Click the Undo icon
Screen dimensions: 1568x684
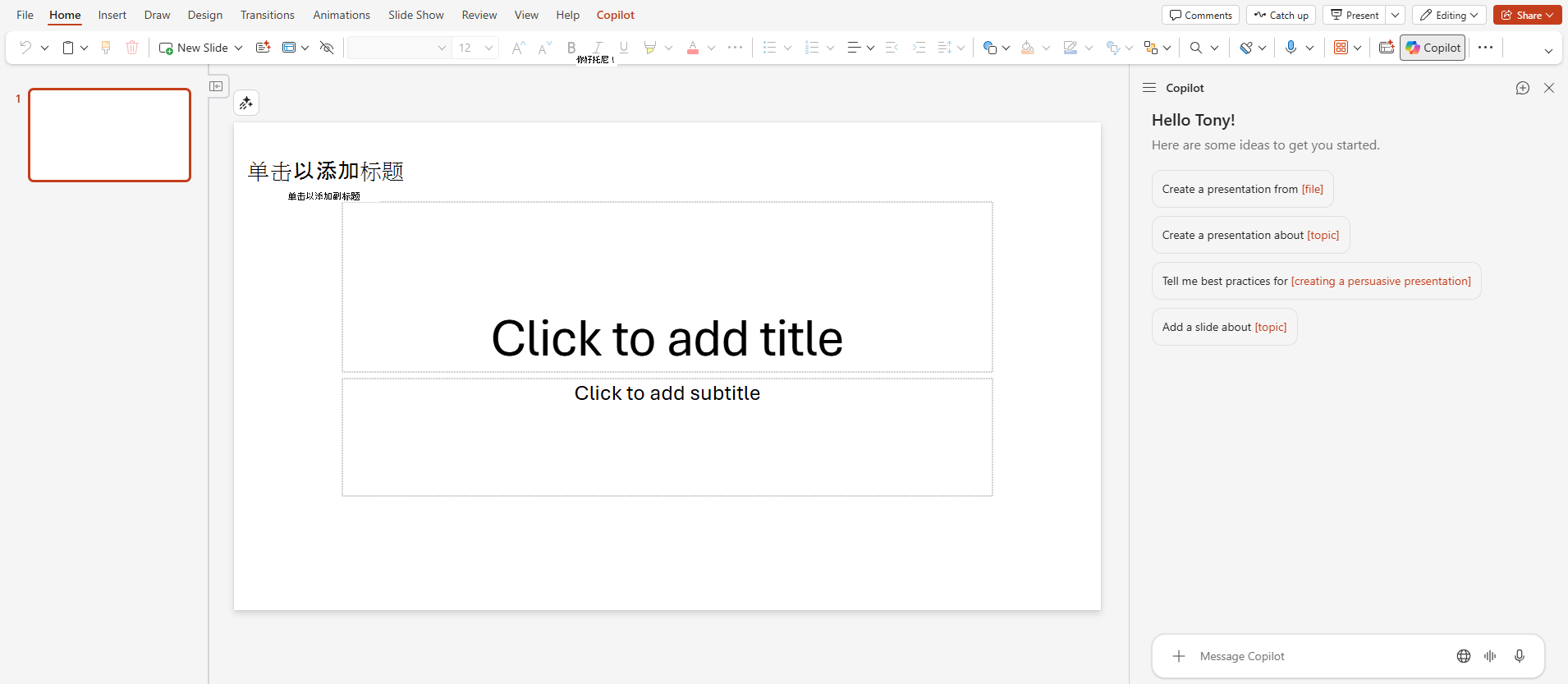(x=25, y=48)
